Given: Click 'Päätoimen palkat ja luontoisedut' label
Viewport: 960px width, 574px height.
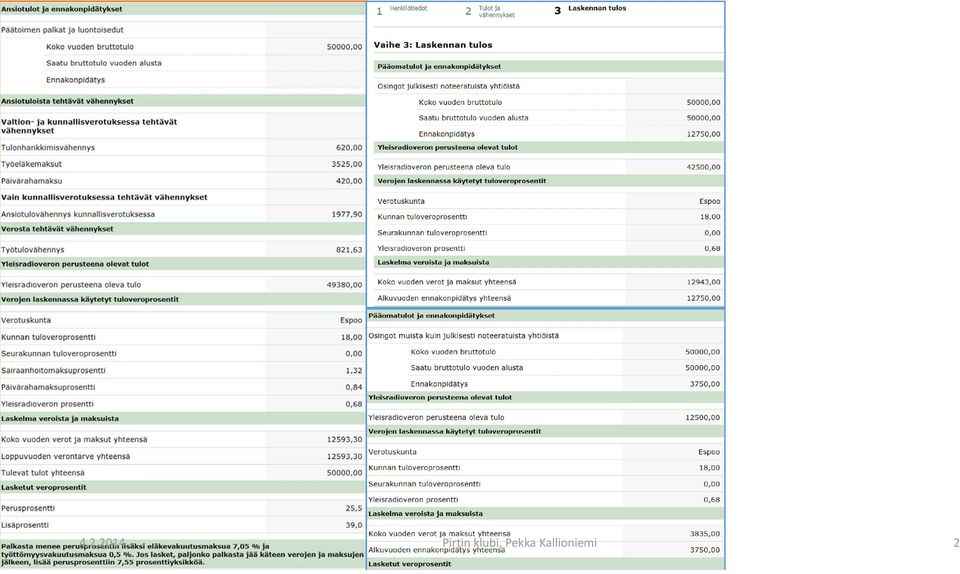Looking at the screenshot, I should pos(62,29).
